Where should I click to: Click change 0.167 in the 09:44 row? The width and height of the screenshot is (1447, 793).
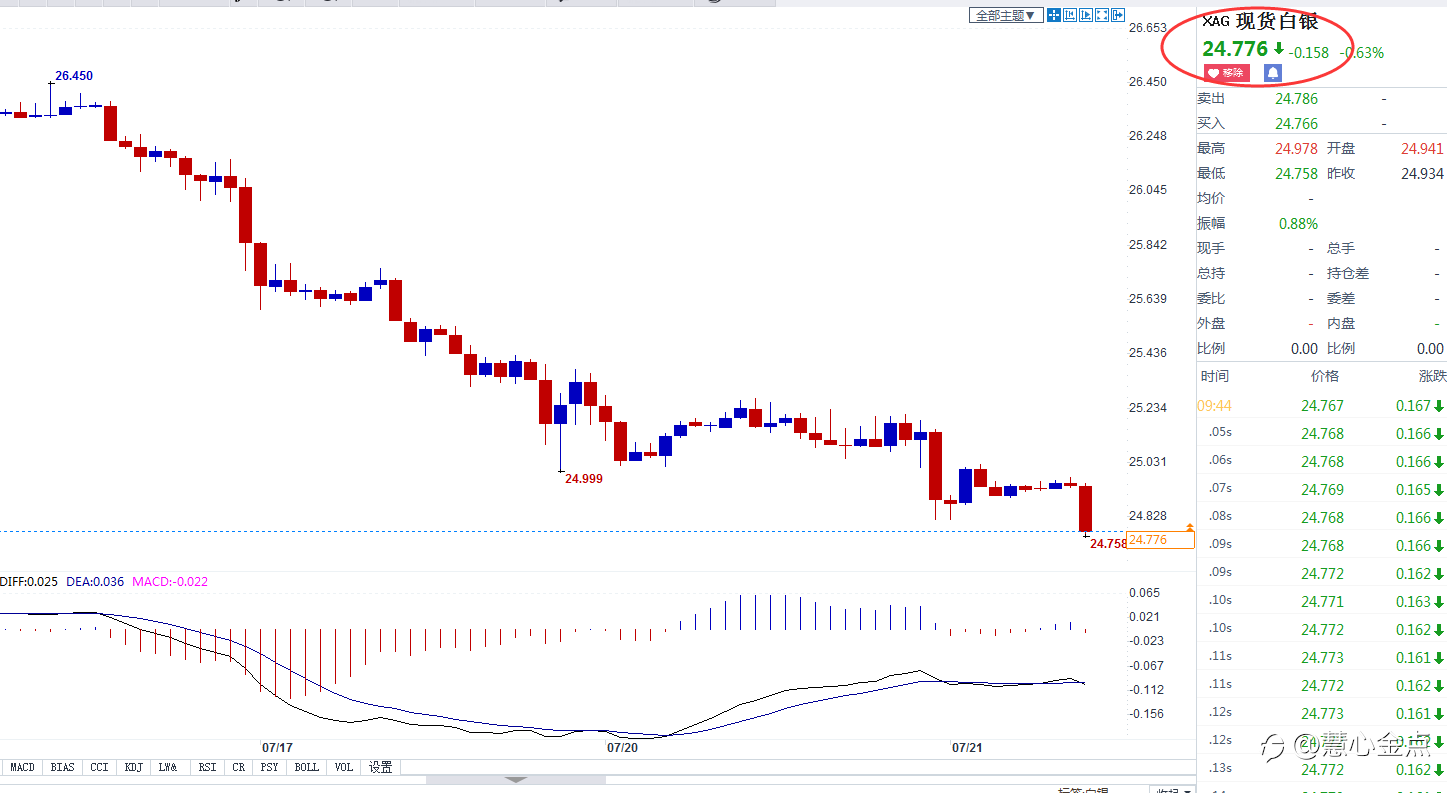1414,406
